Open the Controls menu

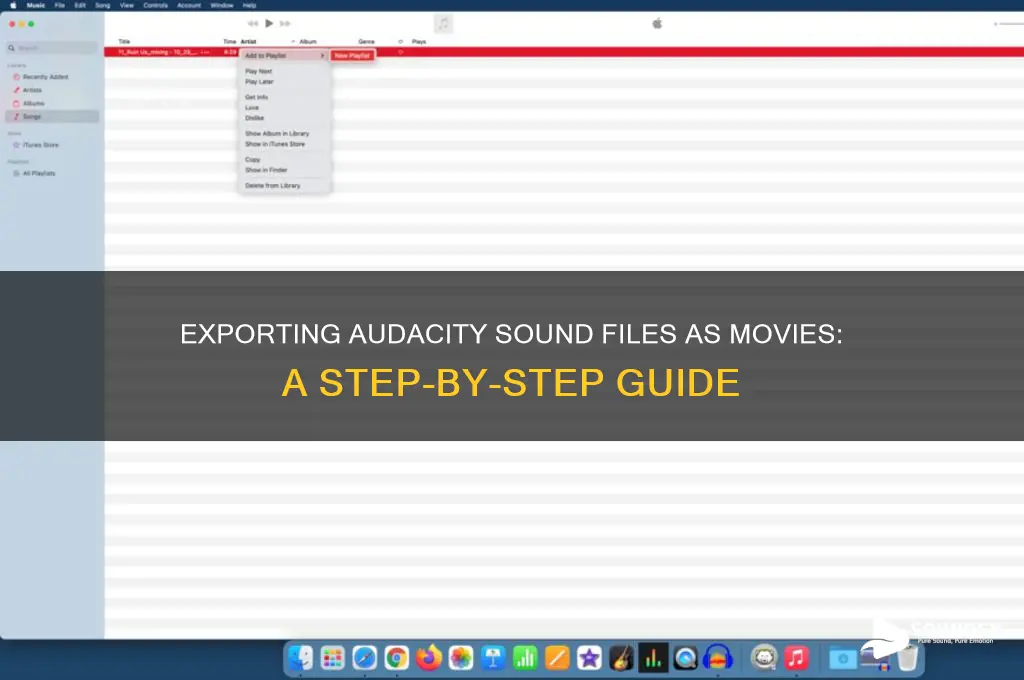click(155, 5)
